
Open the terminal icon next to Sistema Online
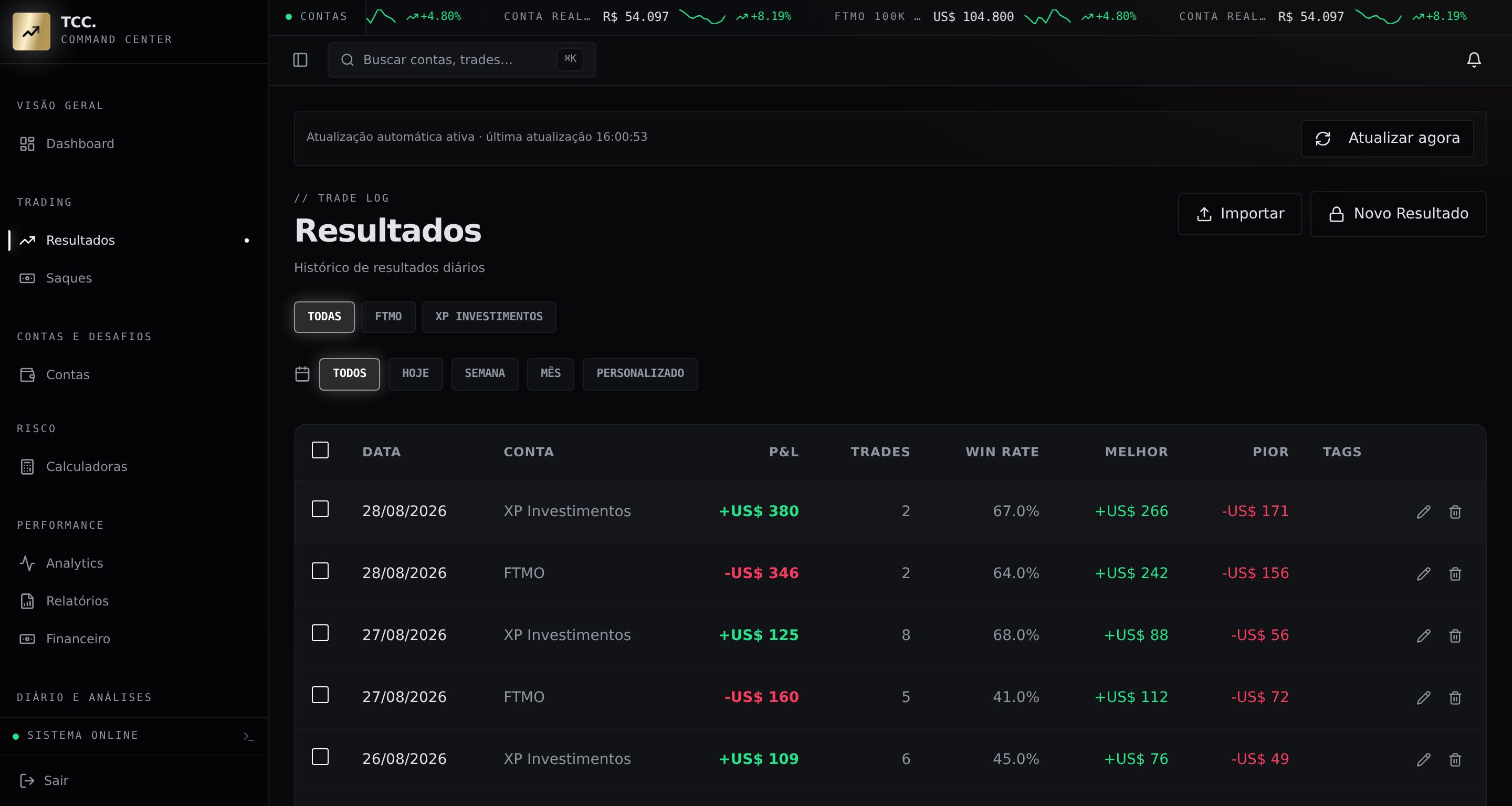248,736
